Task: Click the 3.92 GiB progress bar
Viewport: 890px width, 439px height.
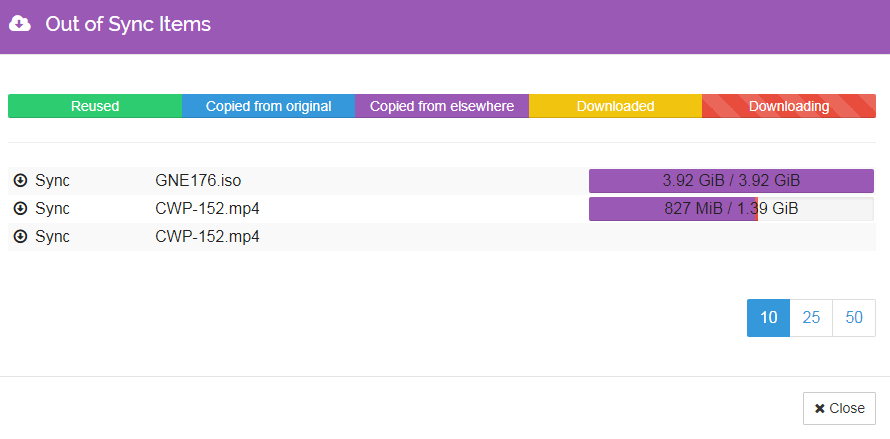Action: click(x=731, y=181)
